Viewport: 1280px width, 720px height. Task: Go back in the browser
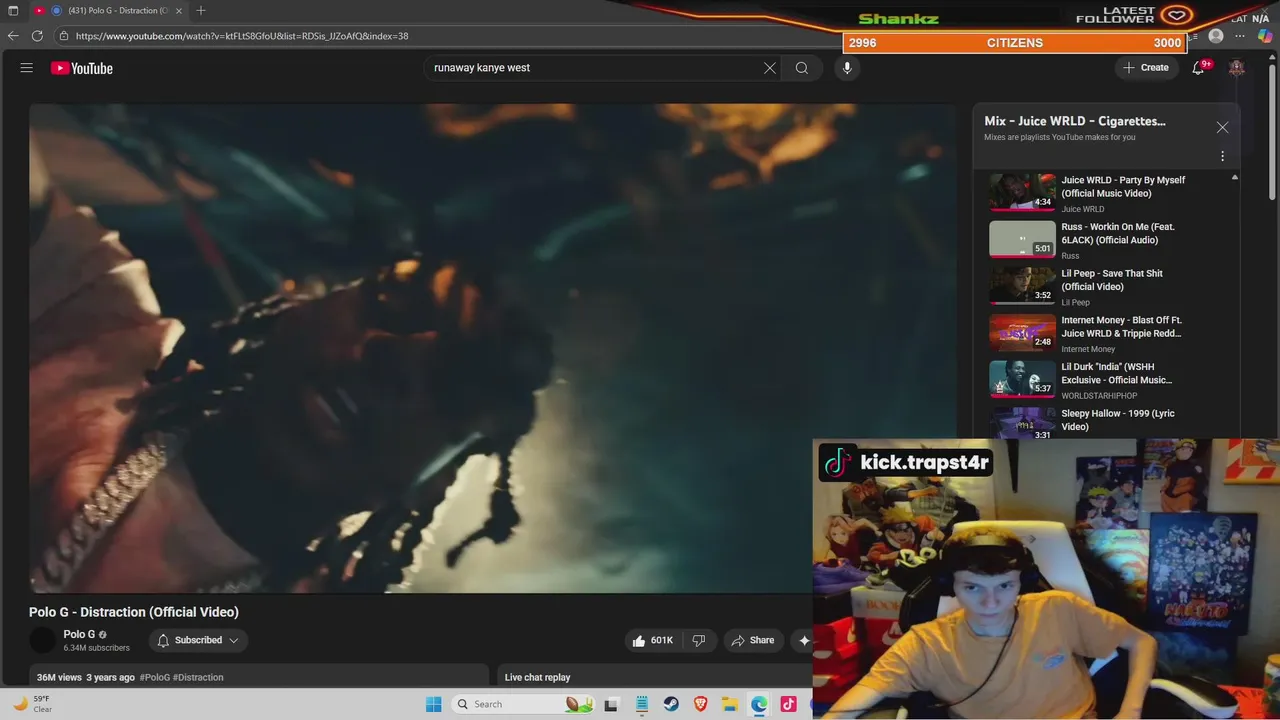[13, 35]
